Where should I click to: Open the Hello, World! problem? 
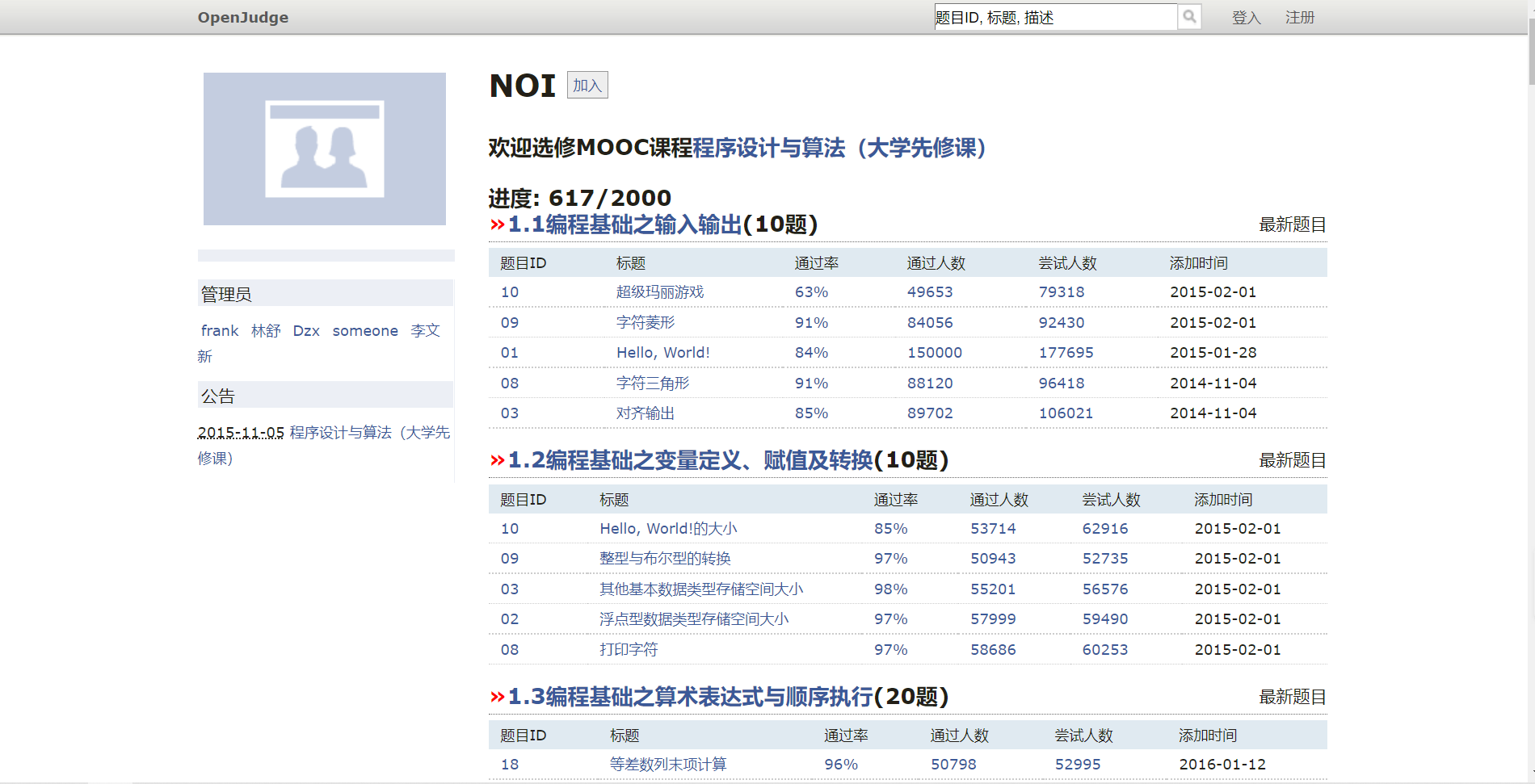662,352
